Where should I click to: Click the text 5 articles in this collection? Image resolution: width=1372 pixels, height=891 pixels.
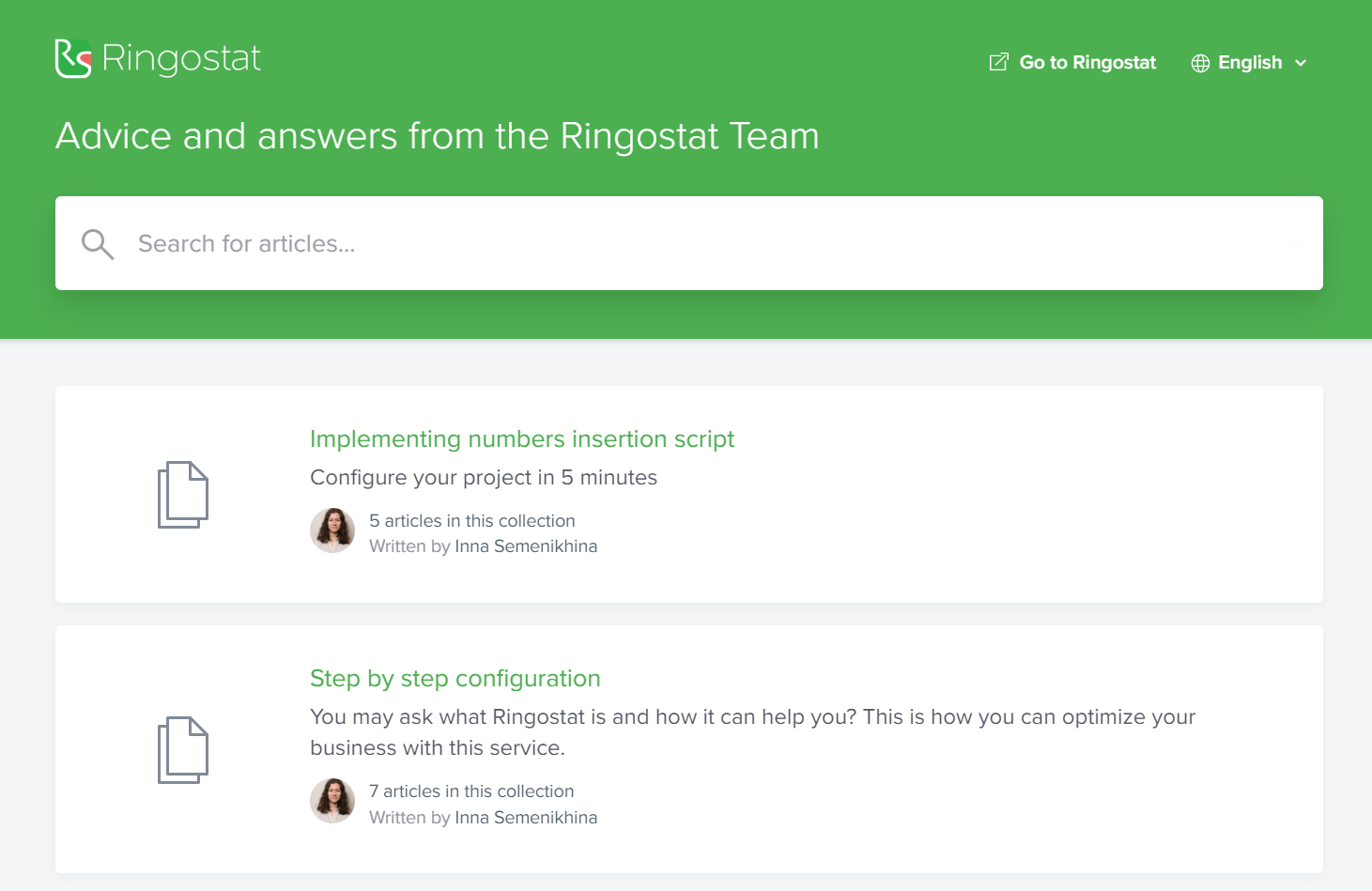click(472, 521)
